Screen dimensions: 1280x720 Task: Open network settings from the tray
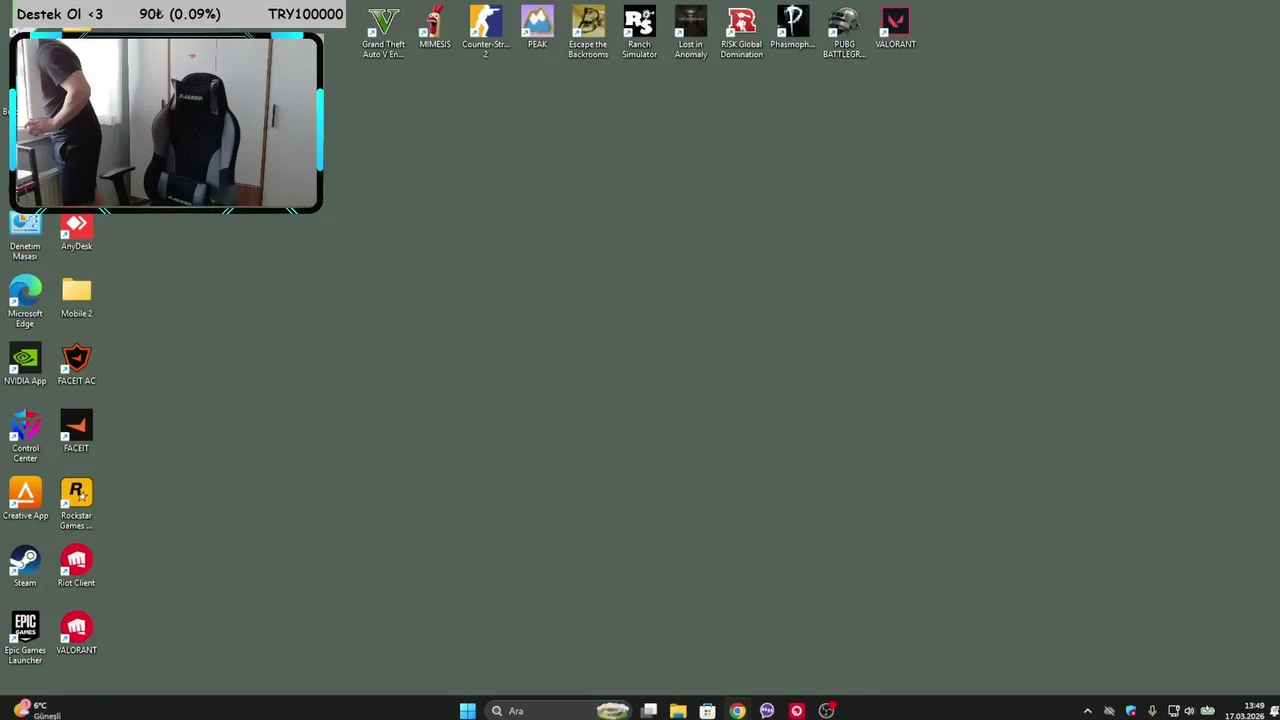coord(1173,711)
